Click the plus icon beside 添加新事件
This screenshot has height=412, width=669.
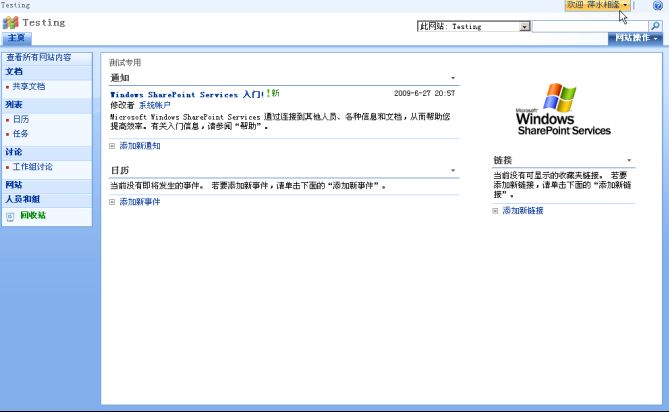pyautogui.click(x=112, y=202)
